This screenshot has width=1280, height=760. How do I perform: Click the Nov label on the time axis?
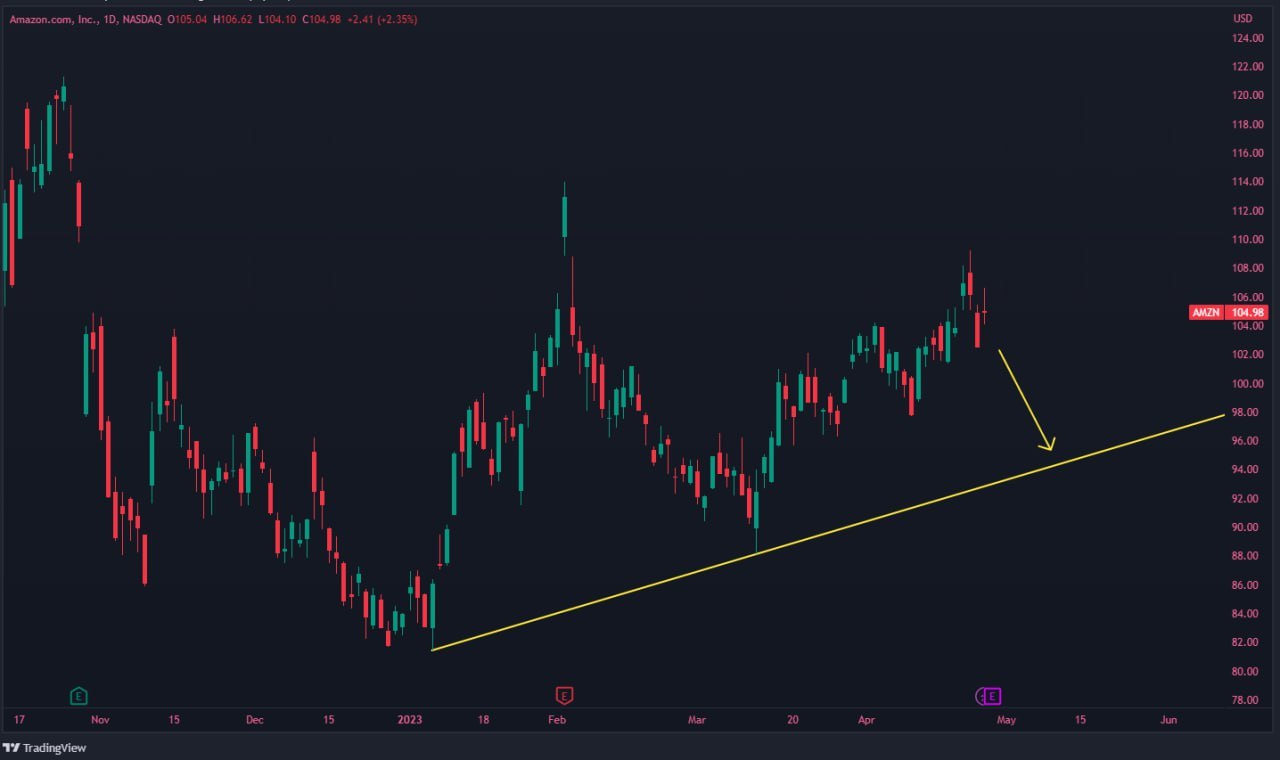(x=99, y=720)
